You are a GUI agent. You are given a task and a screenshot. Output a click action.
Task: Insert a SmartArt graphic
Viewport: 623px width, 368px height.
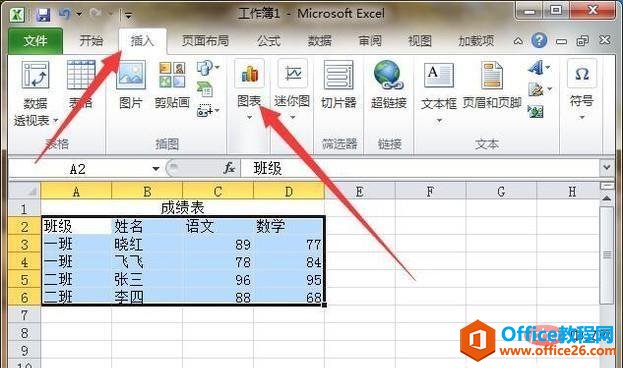tap(205, 89)
